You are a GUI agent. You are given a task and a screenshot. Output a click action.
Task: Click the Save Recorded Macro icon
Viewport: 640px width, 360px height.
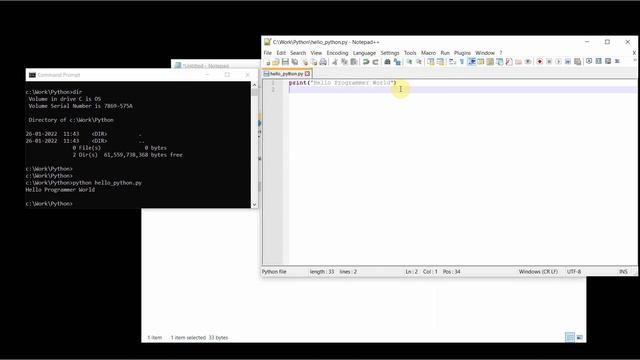578,62
